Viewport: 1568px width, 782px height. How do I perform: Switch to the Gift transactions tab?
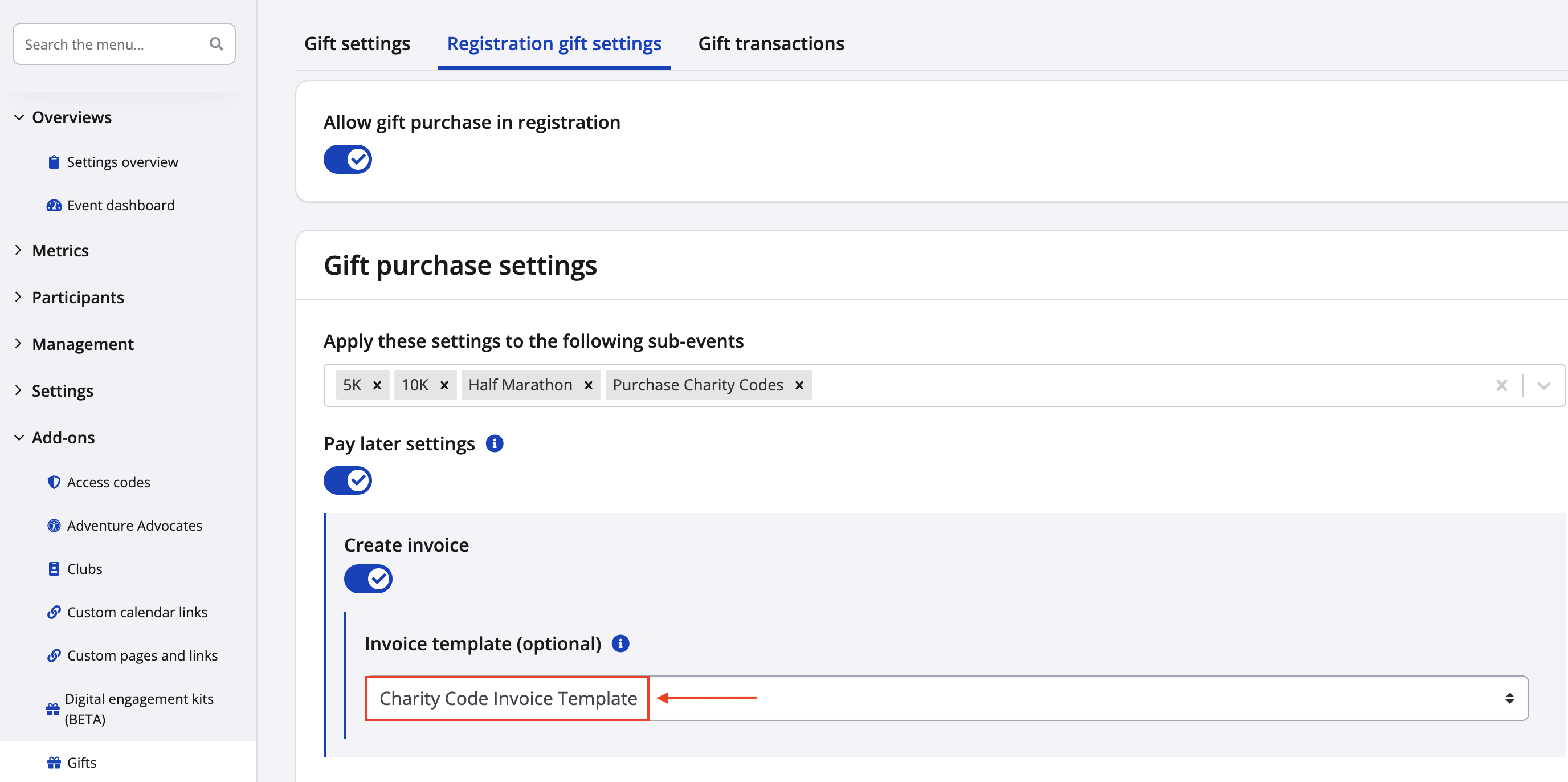[770, 44]
